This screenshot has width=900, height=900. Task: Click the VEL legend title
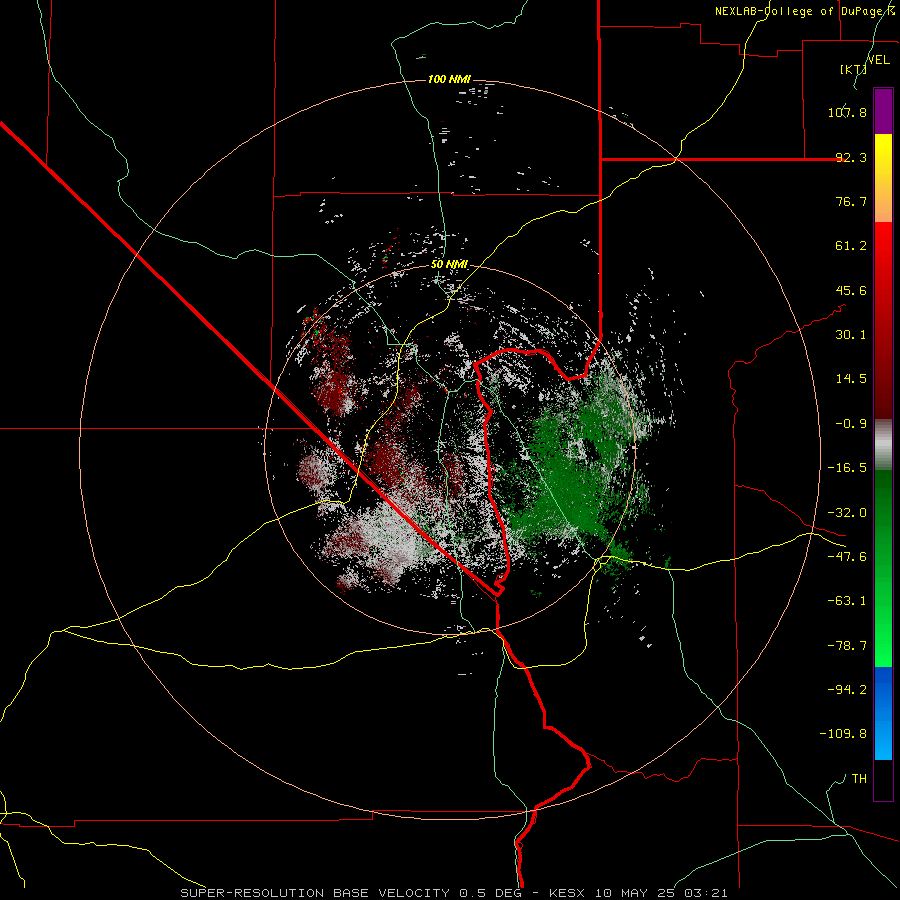[878, 60]
